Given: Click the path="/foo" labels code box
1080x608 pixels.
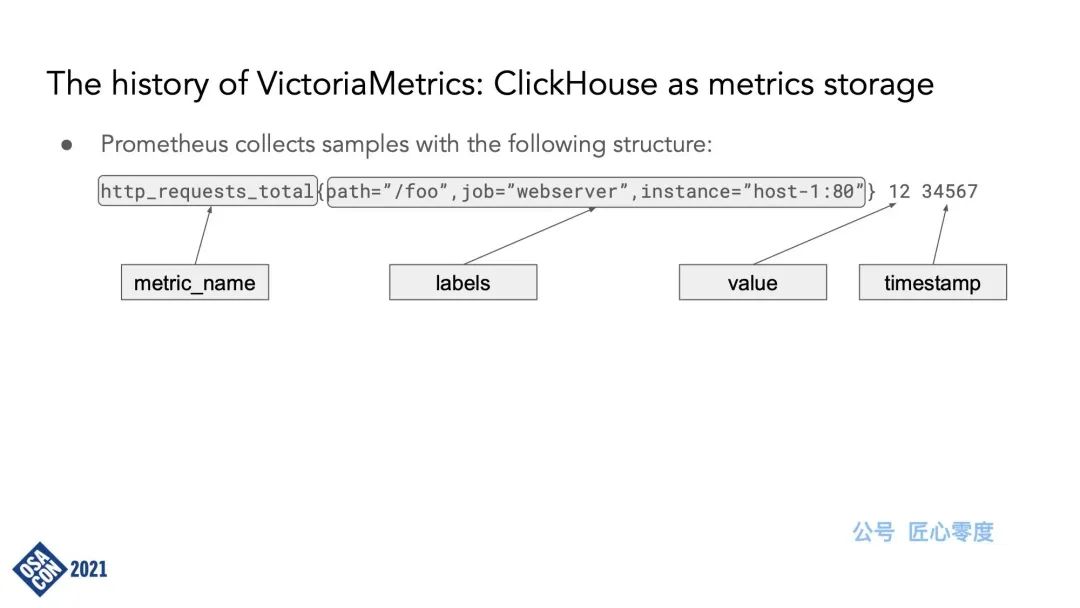Looking at the screenshot, I should pyautogui.click(x=596, y=191).
